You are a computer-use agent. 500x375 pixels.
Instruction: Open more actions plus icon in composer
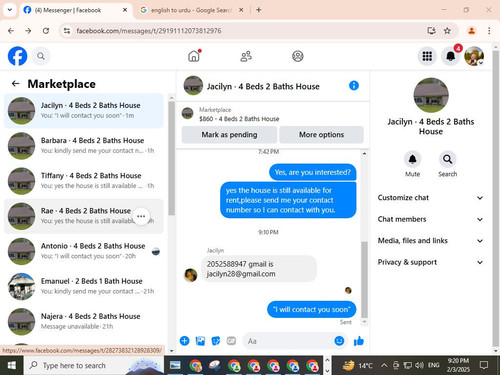point(184,341)
